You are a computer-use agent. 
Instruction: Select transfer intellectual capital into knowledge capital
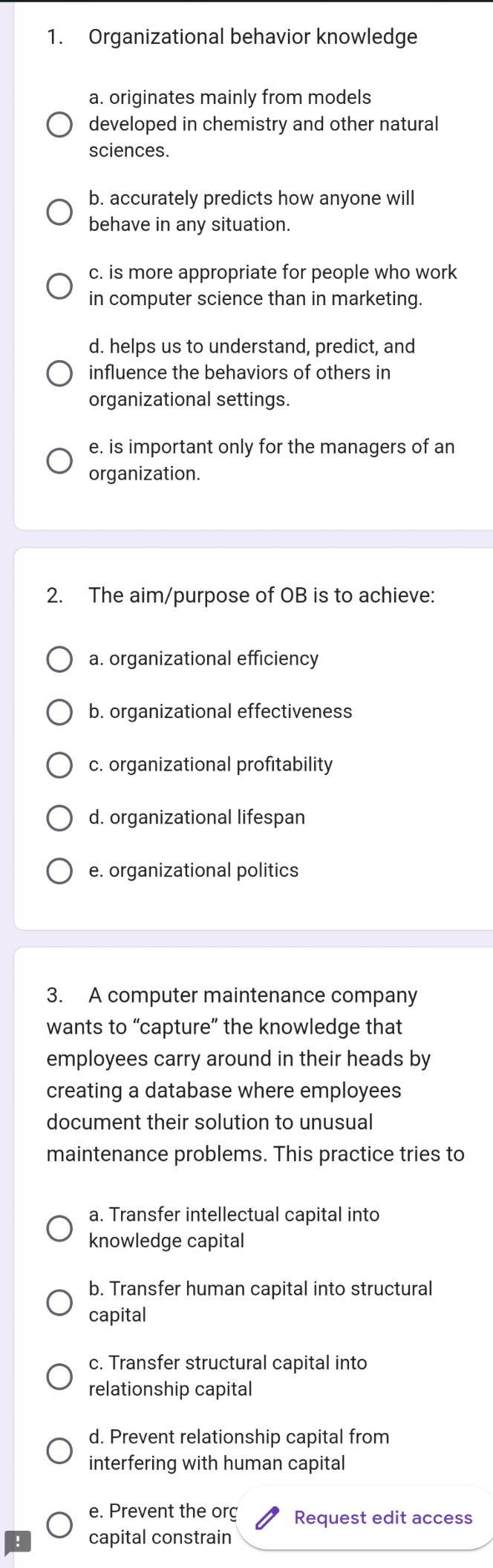(59, 1227)
